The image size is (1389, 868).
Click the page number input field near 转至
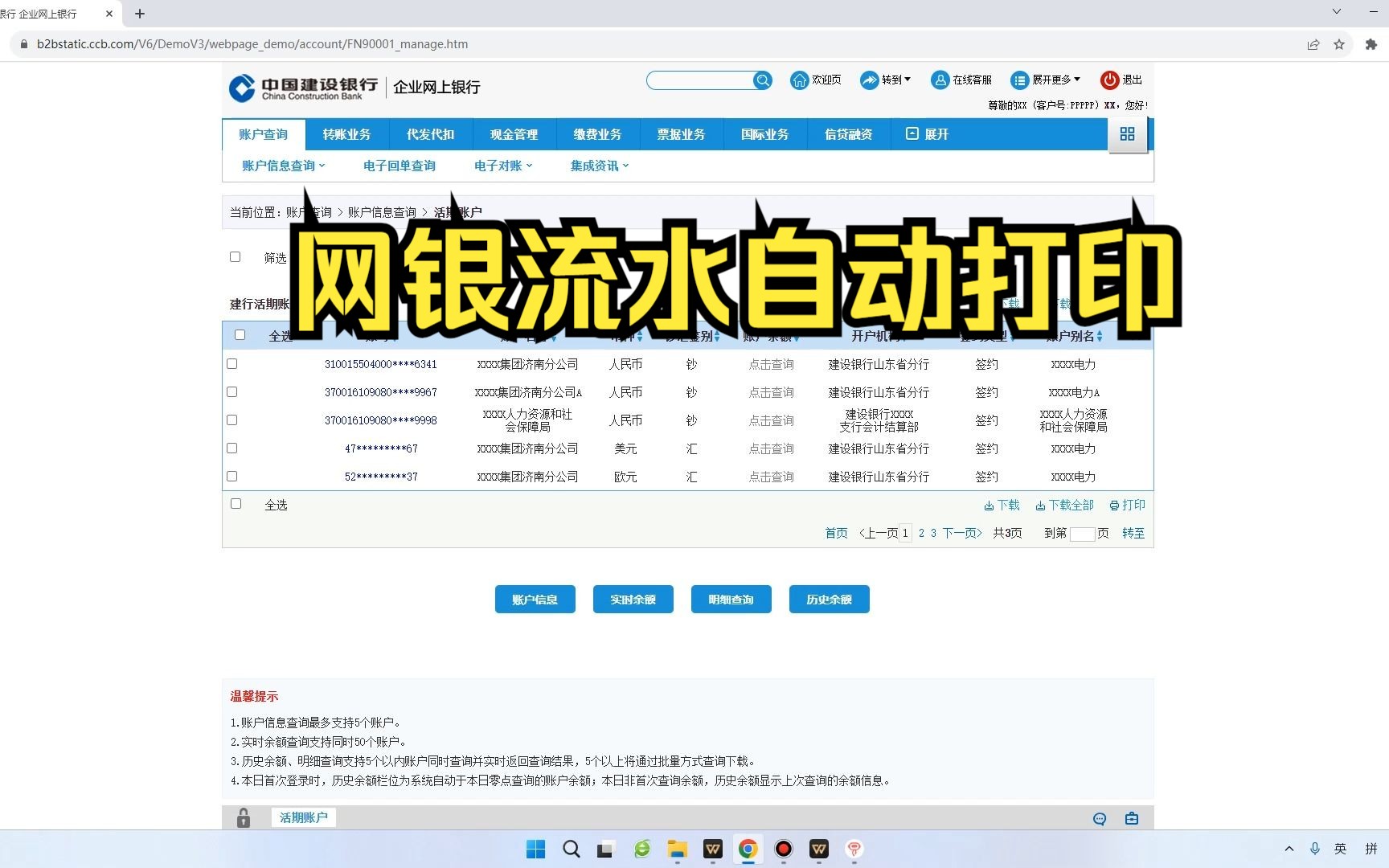[1084, 533]
